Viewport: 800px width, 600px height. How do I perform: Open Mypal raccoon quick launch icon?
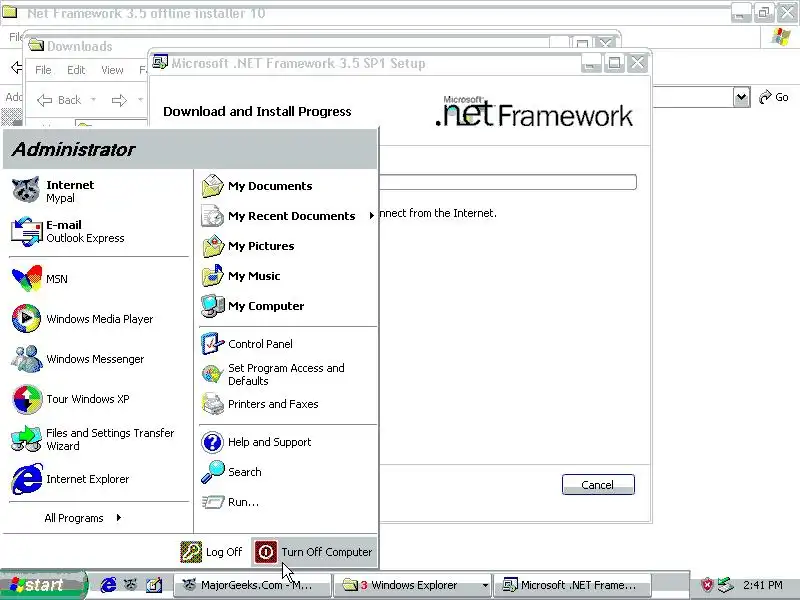131,585
